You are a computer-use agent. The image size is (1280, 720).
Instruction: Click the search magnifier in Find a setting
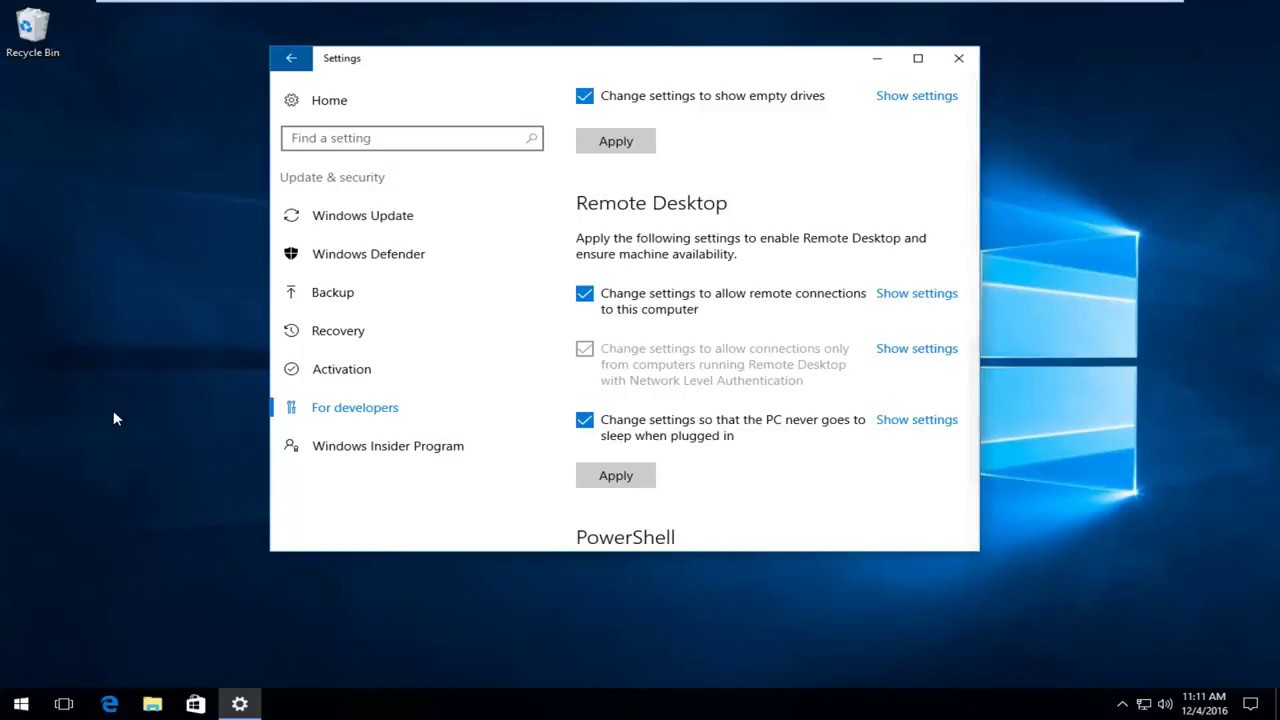pos(531,138)
